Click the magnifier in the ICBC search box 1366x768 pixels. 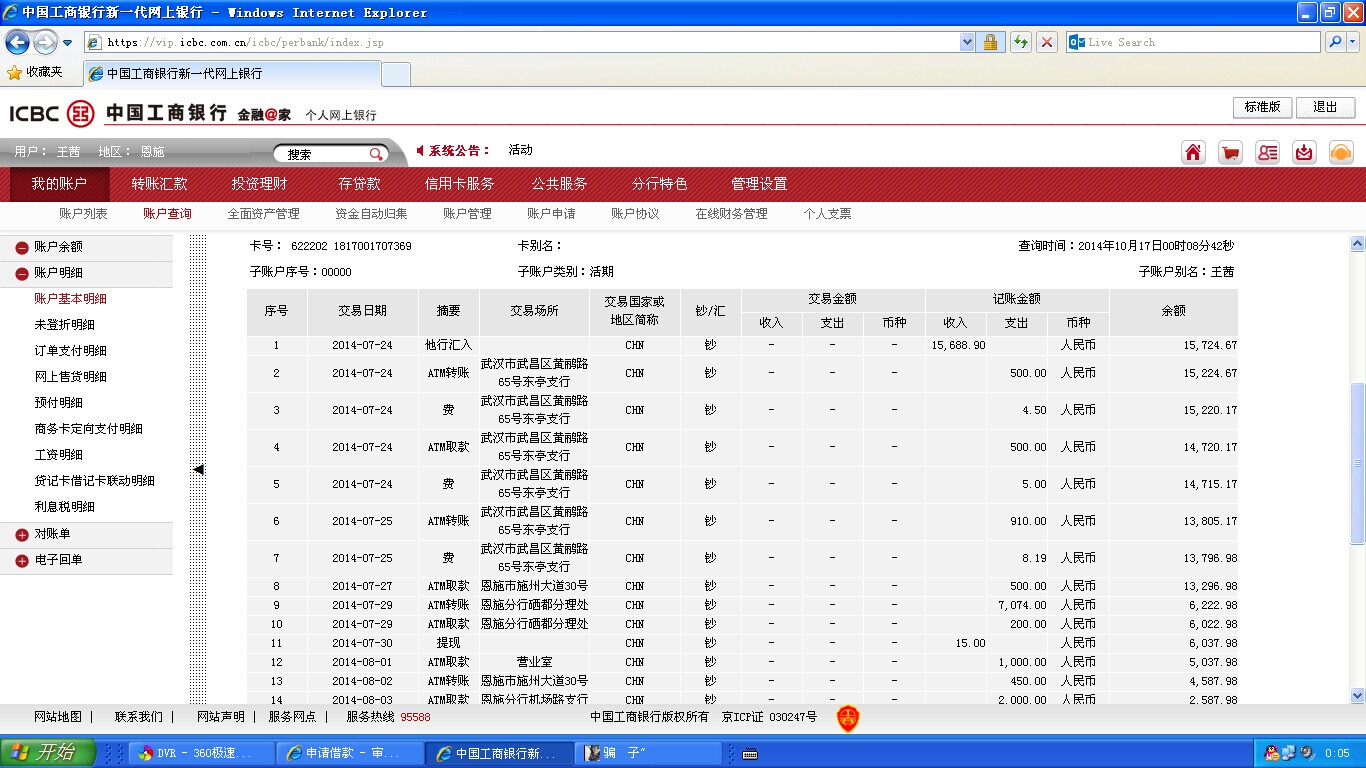tap(376, 154)
